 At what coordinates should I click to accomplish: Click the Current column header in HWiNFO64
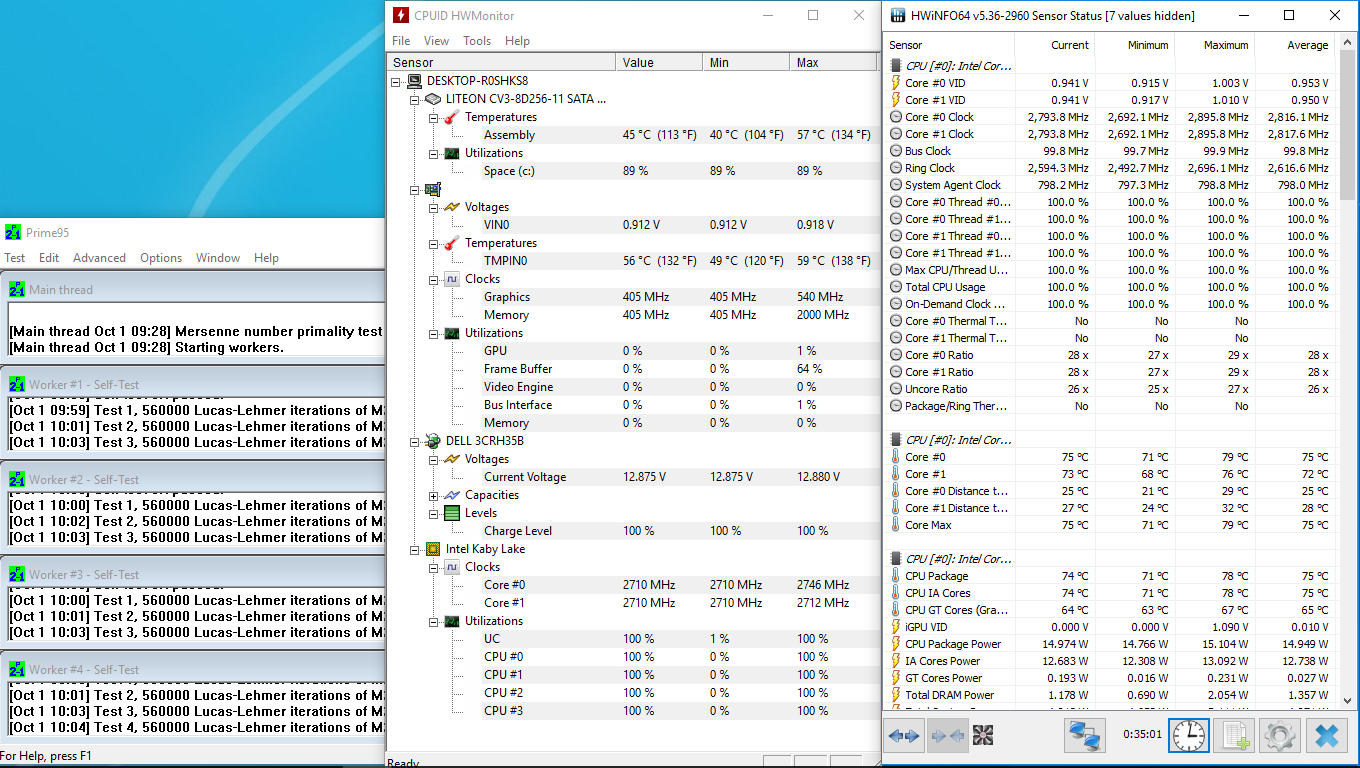(x=1055, y=45)
